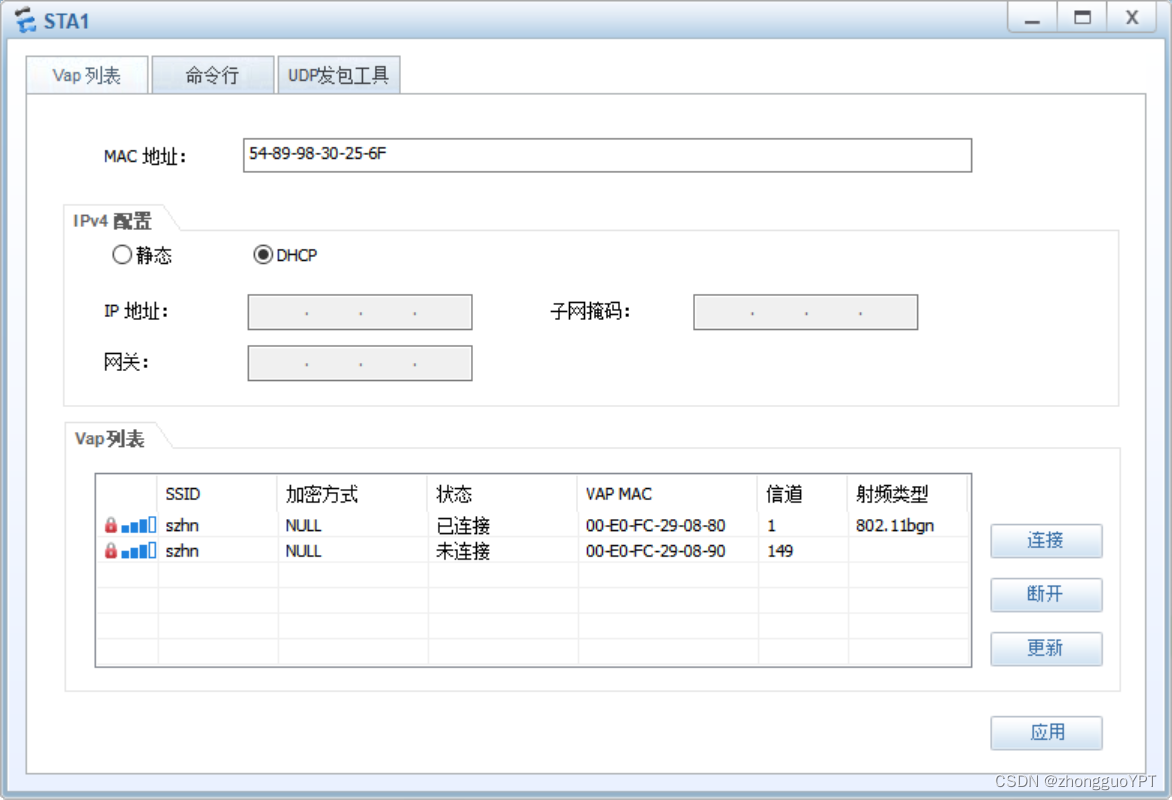Image resolution: width=1172 pixels, height=800 pixels.
Task: Apply settings with the 应用 button
Action: [x=1046, y=733]
